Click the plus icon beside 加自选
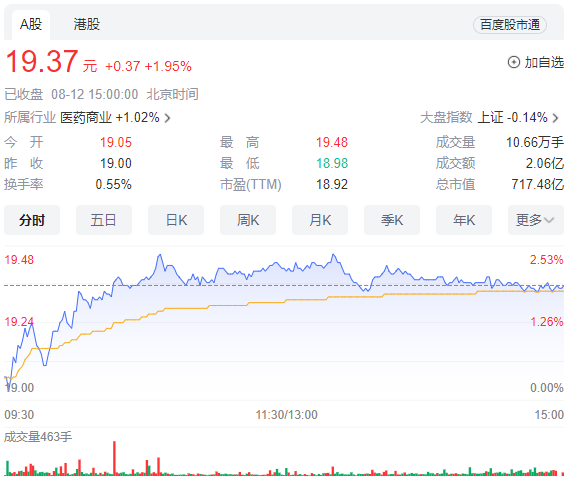575x484 pixels. click(x=514, y=62)
